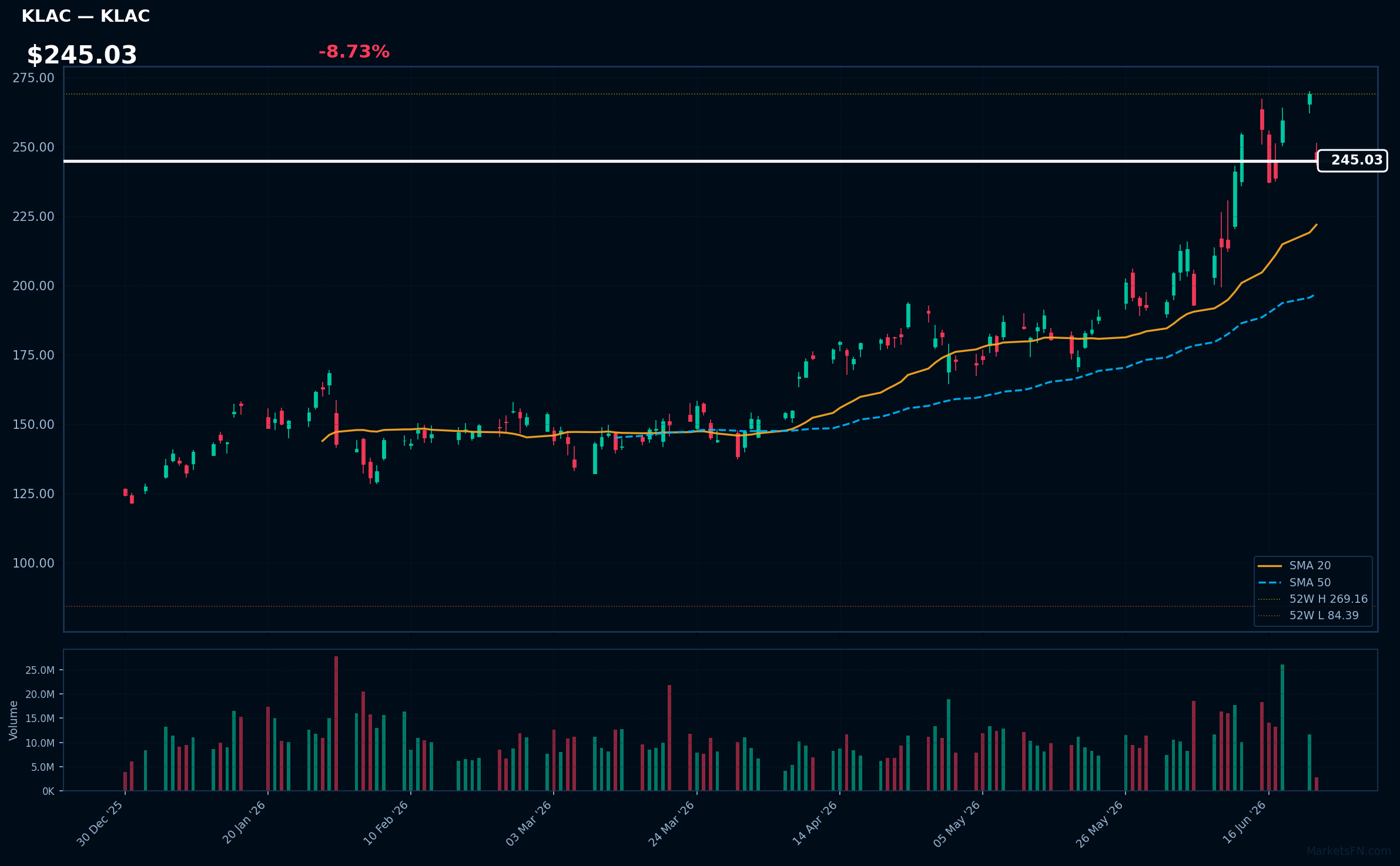Select the "SMA 50" legend entry
Image resolution: width=1400 pixels, height=866 pixels.
[1295, 583]
